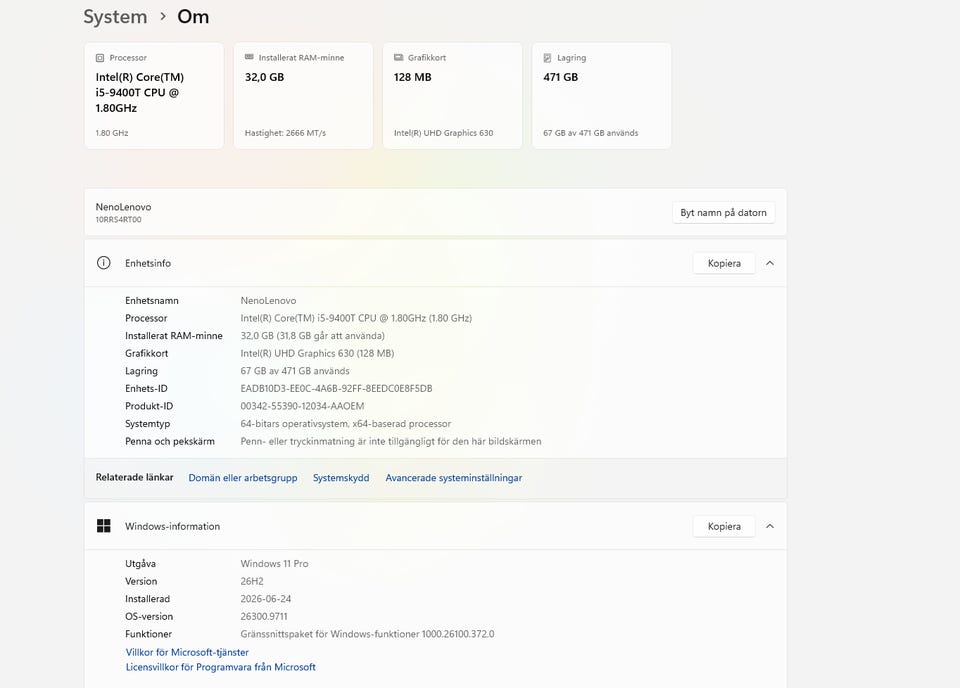Click Hastighet: 2666 MT/s in the RAM card
This screenshot has height=688, width=960.
tap(285, 133)
